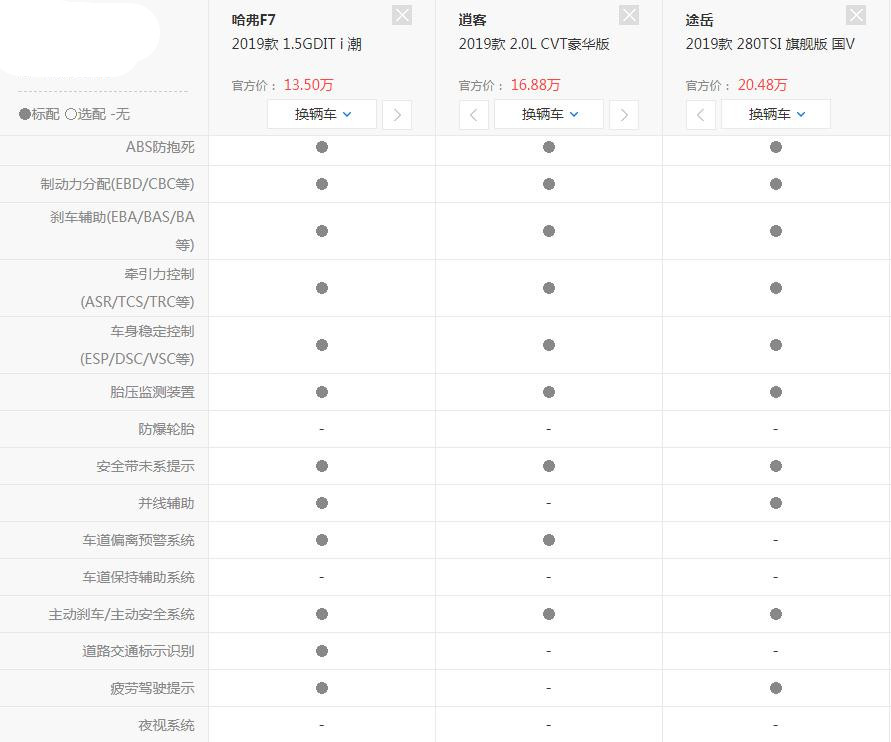Click 逍客 standard dot for 安全带未系提示
This screenshot has width=891, height=742.
549,466
